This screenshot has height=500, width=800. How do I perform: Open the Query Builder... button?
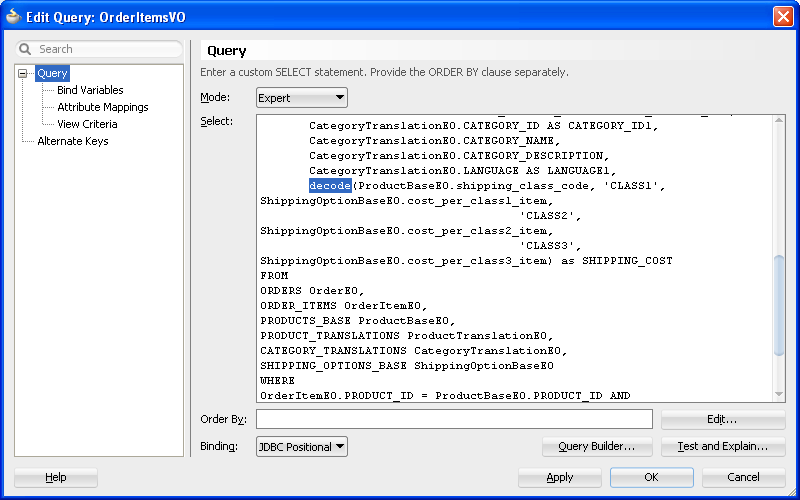click(597, 446)
